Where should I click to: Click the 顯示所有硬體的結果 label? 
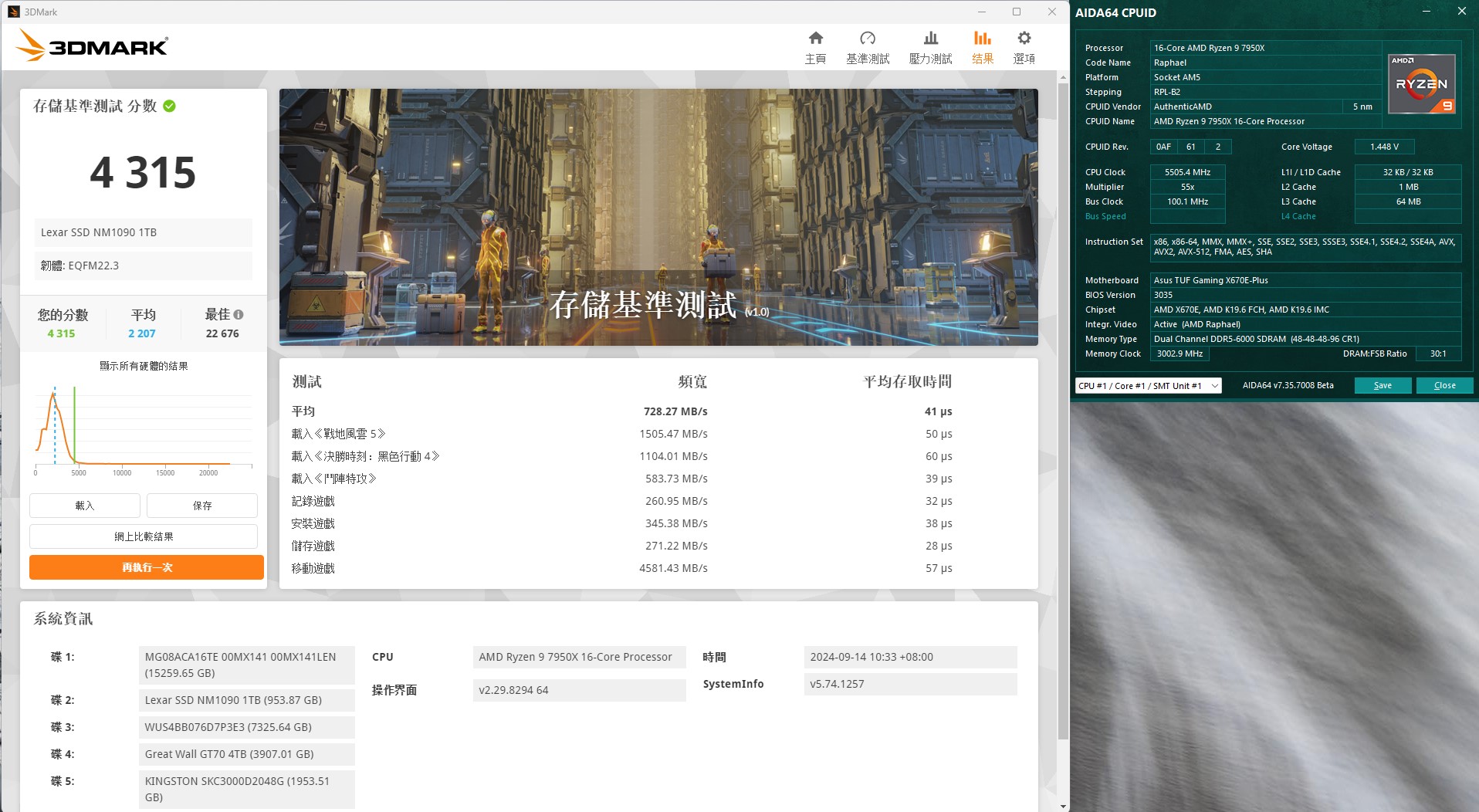(144, 366)
